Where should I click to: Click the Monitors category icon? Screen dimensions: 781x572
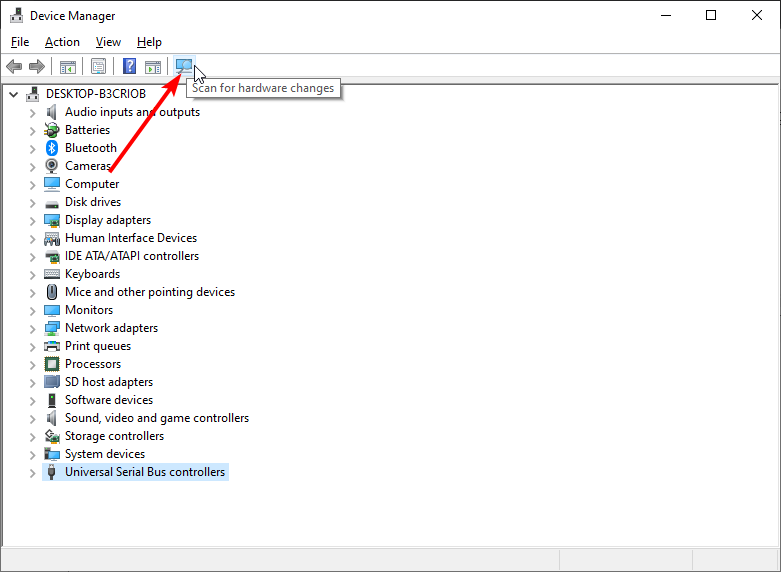click(52, 310)
